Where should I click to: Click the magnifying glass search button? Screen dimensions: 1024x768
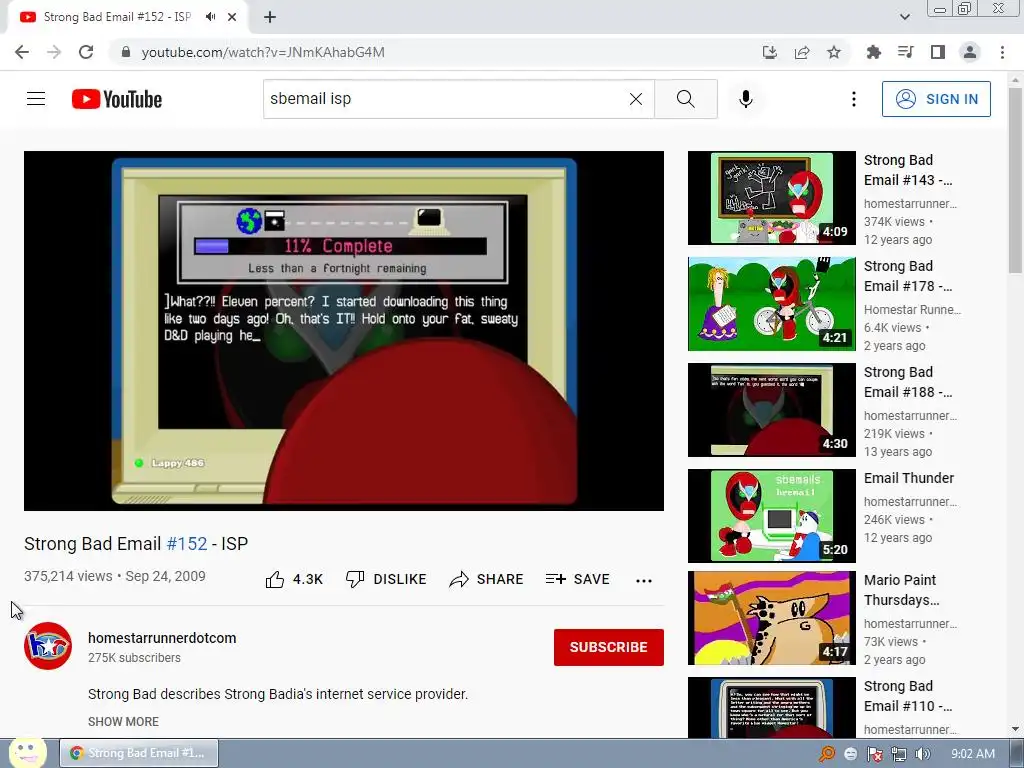click(686, 99)
